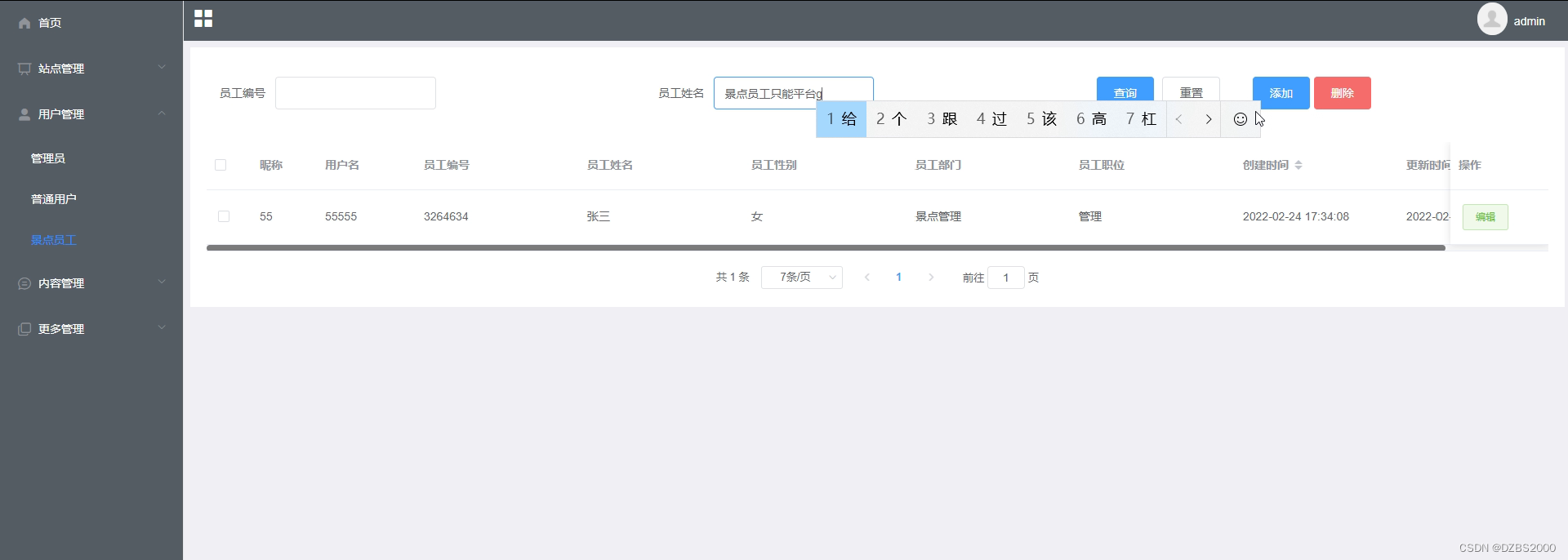
Task: Click the 共 1 条 total count
Action: click(x=733, y=278)
